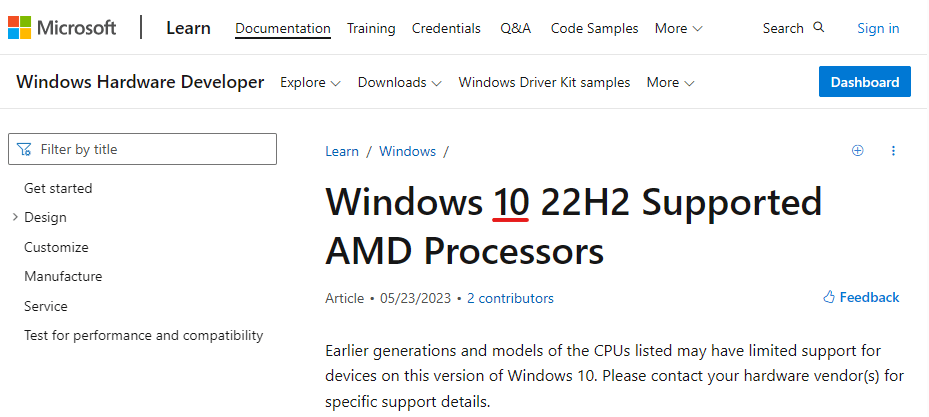The width and height of the screenshot is (929, 417).
Task: Expand the Windows Hardware More dropdown
Action: coord(670,82)
